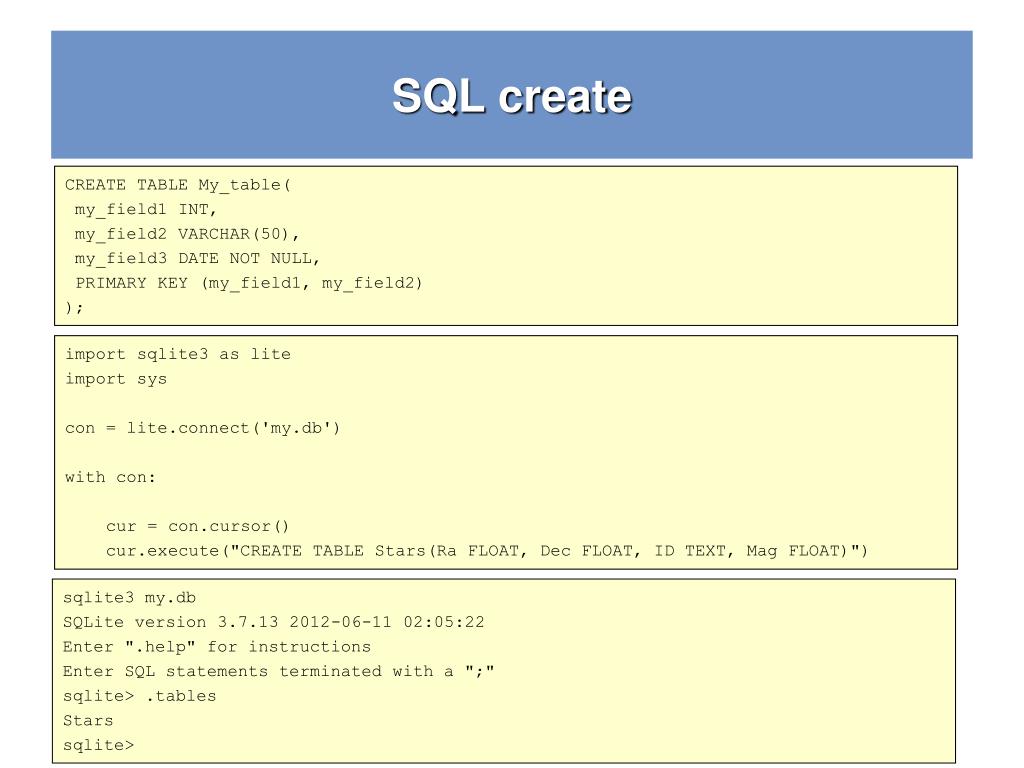Click the "my_field3 DATE NOT NULL," line
The image size is (1024, 768).
click(x=197, y=259)
